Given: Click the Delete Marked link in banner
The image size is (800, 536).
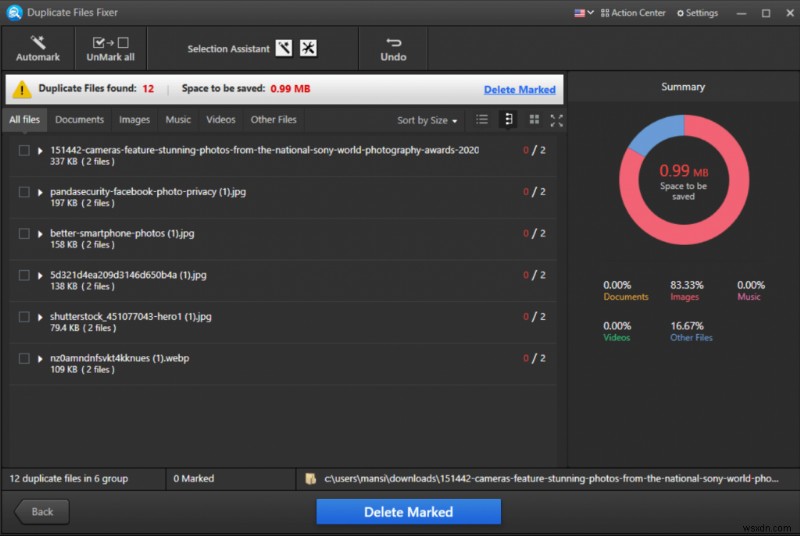Looking at the screenshot, I should pos(519,89).
